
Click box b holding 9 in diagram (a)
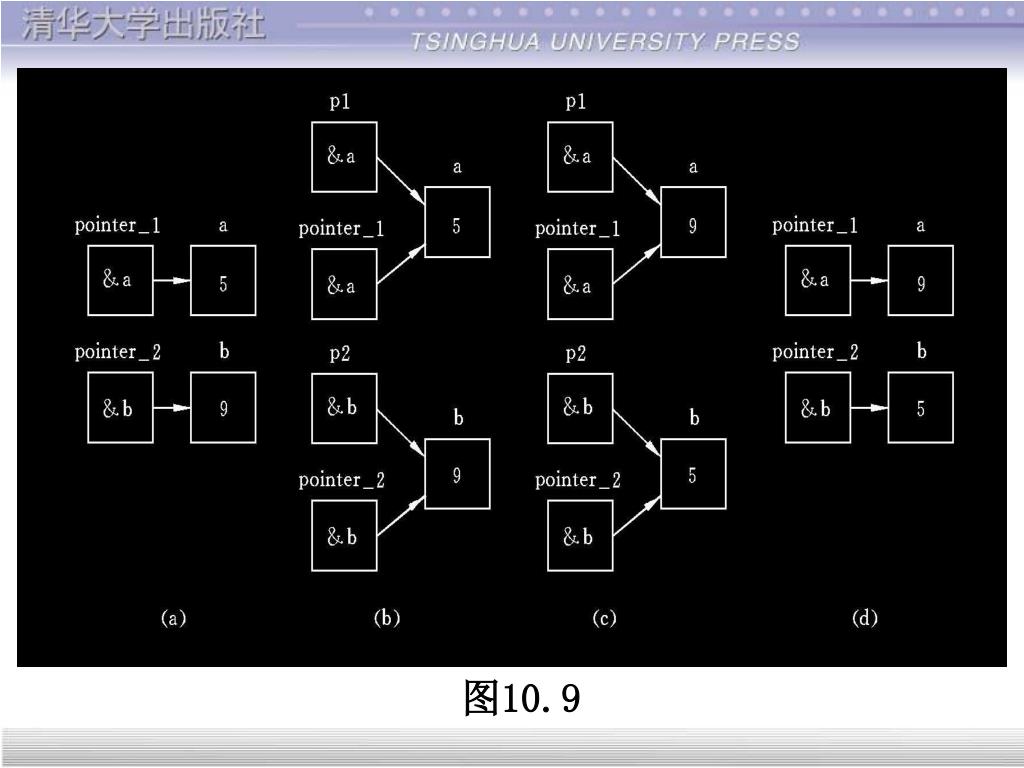pyautogui.click(x=223, y=408)
